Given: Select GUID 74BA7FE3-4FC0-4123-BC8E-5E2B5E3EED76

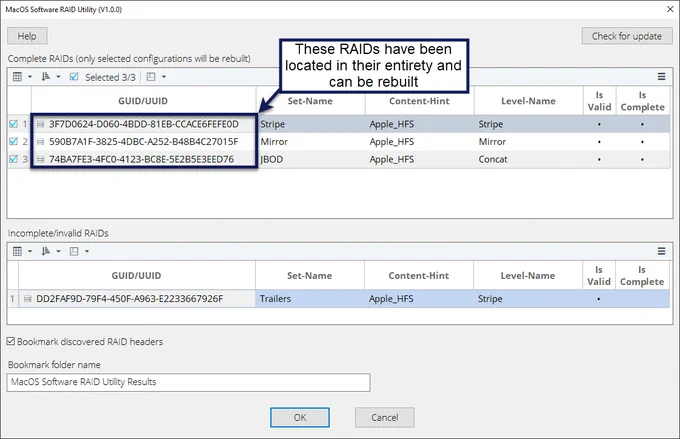Looking at the screenshot, I should click(x=141, y=159).
